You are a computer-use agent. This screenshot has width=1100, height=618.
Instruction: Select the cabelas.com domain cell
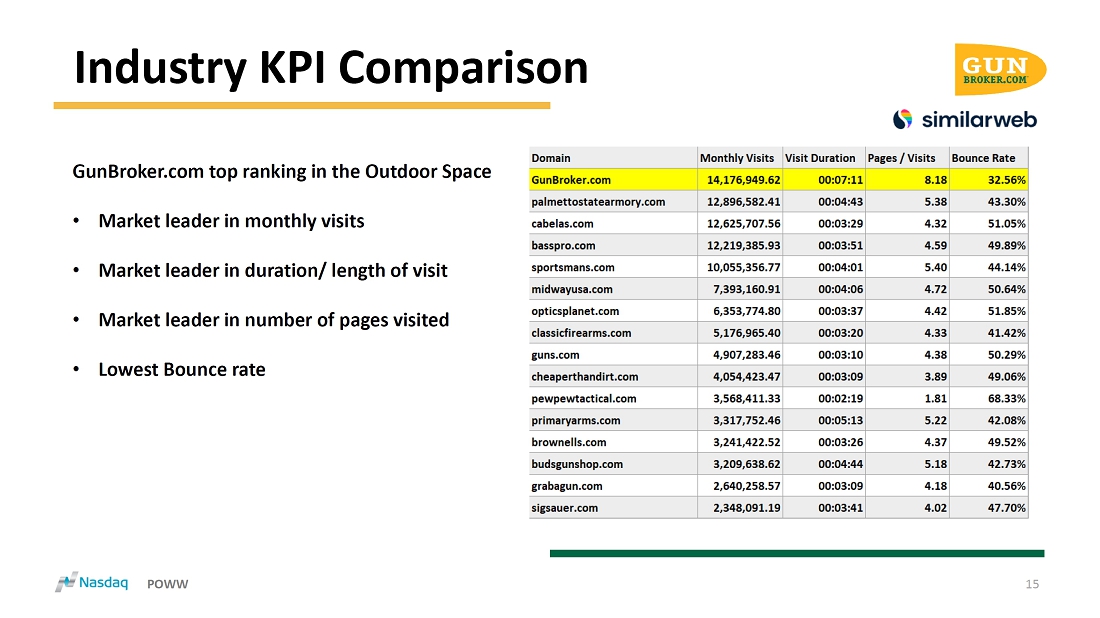pos(613,223)
